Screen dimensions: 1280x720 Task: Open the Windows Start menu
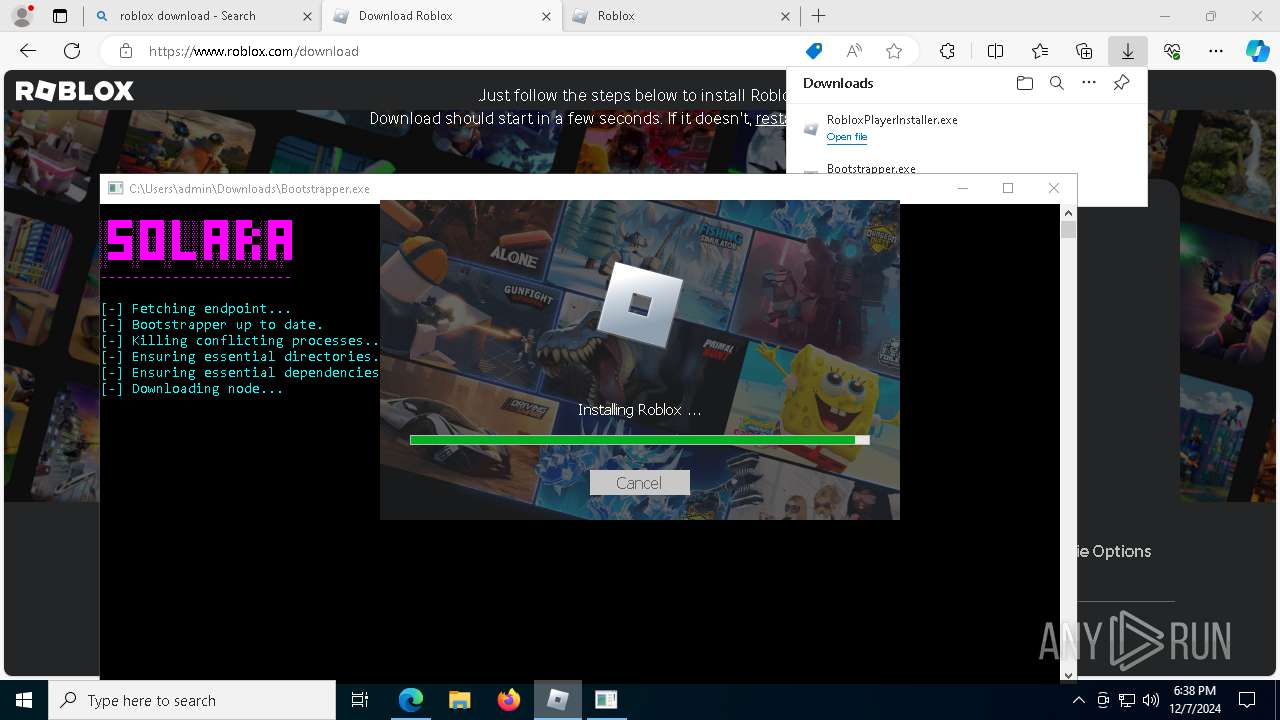[23, 700]
